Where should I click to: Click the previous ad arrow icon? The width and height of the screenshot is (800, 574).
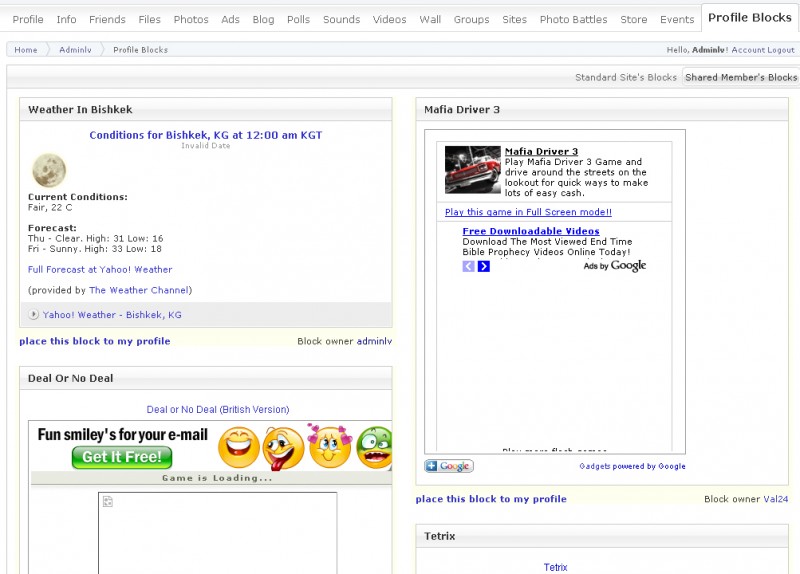tap(468, 266)
